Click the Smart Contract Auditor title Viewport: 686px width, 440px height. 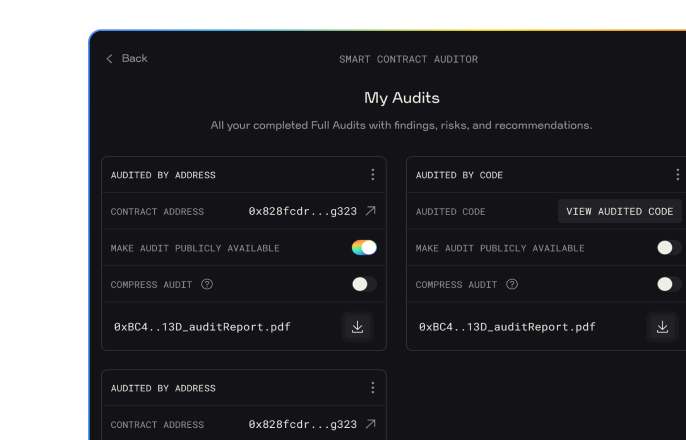[408, 59]
